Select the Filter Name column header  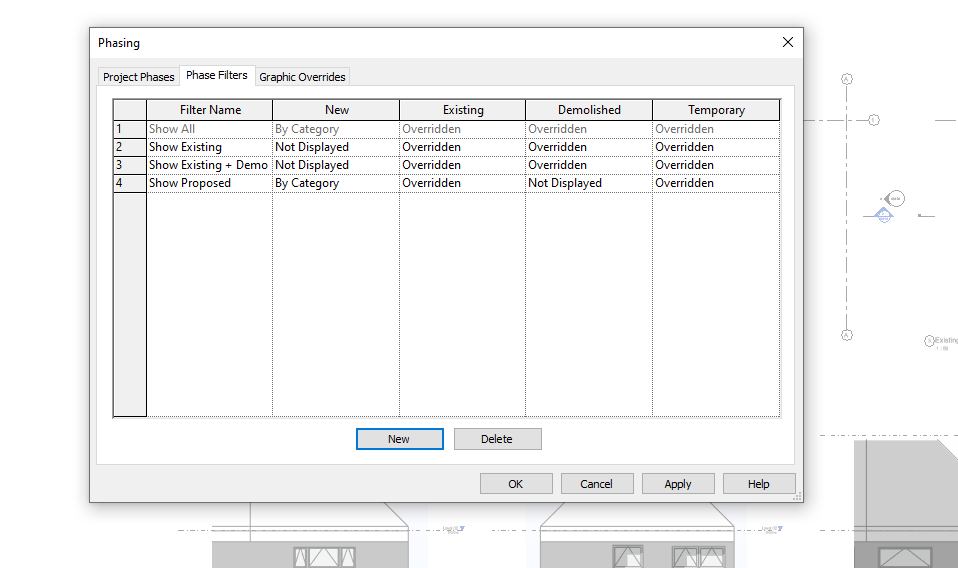click(x=210, y=110)
